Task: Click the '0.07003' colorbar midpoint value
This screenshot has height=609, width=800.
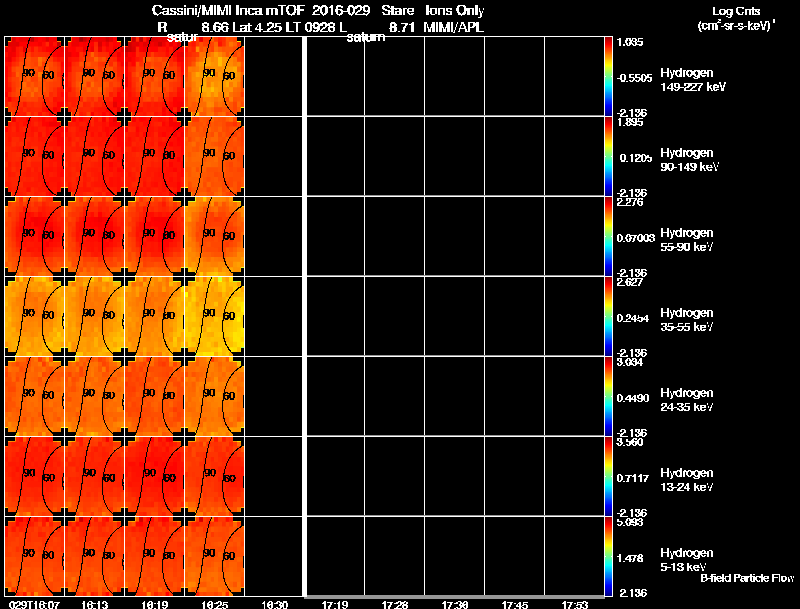Action: click(636, 238)
